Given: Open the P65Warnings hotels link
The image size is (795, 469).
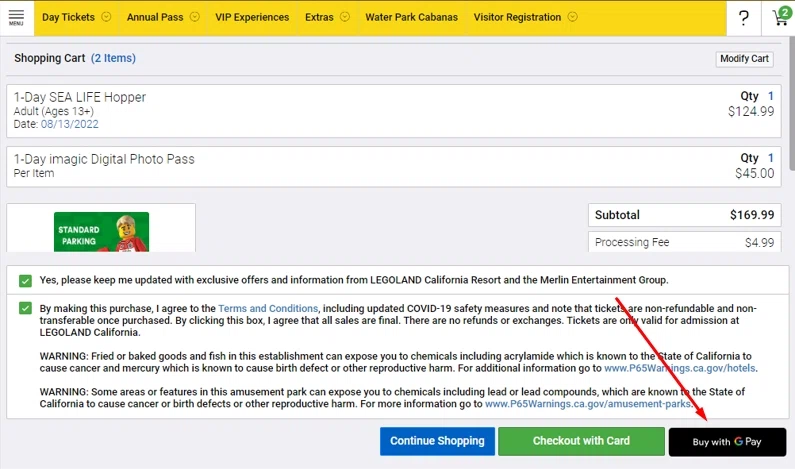Looking at the screenshot, I should 681,368.
